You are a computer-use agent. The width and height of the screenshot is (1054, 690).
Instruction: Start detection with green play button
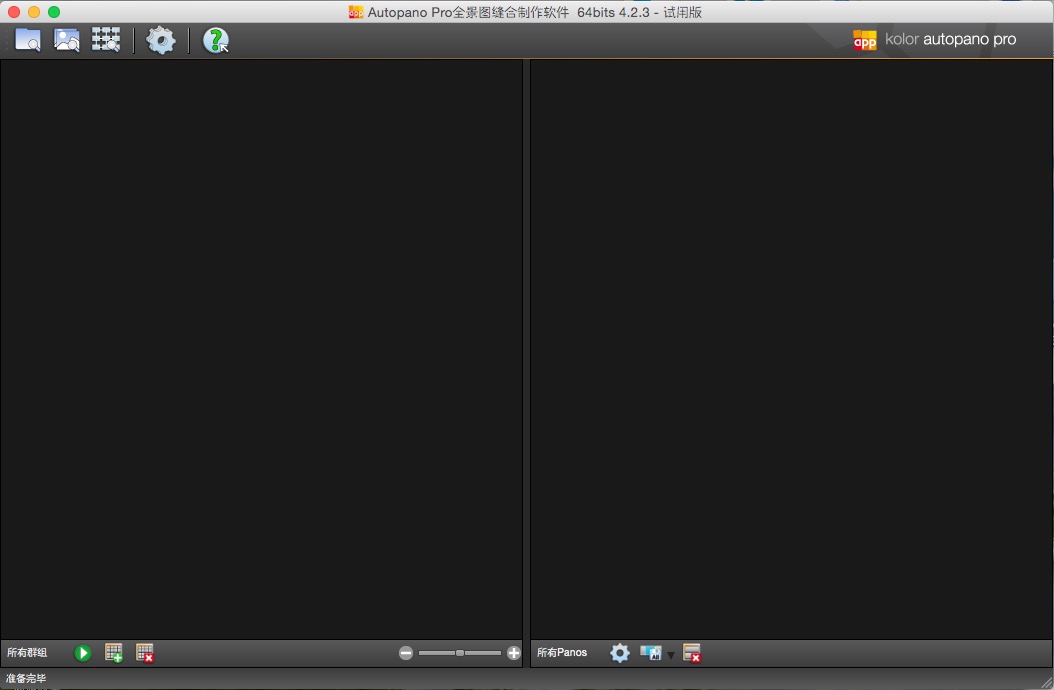coord(83,653)
